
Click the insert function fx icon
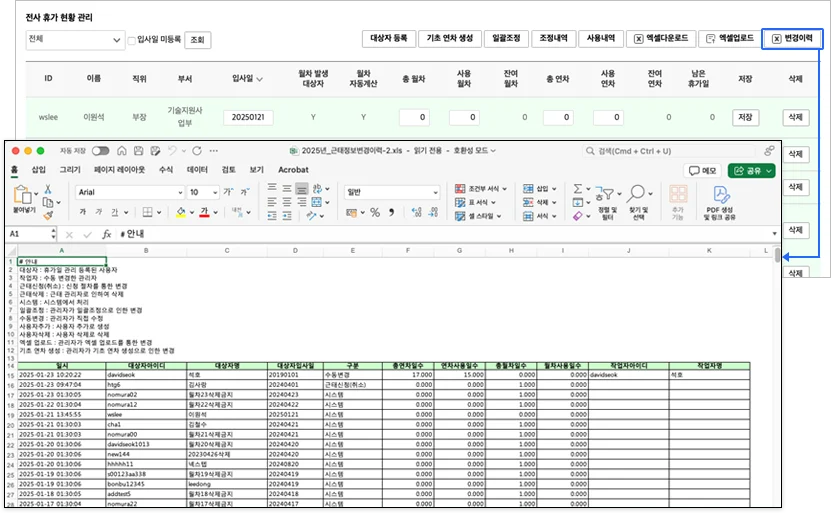tap(106, 233)
